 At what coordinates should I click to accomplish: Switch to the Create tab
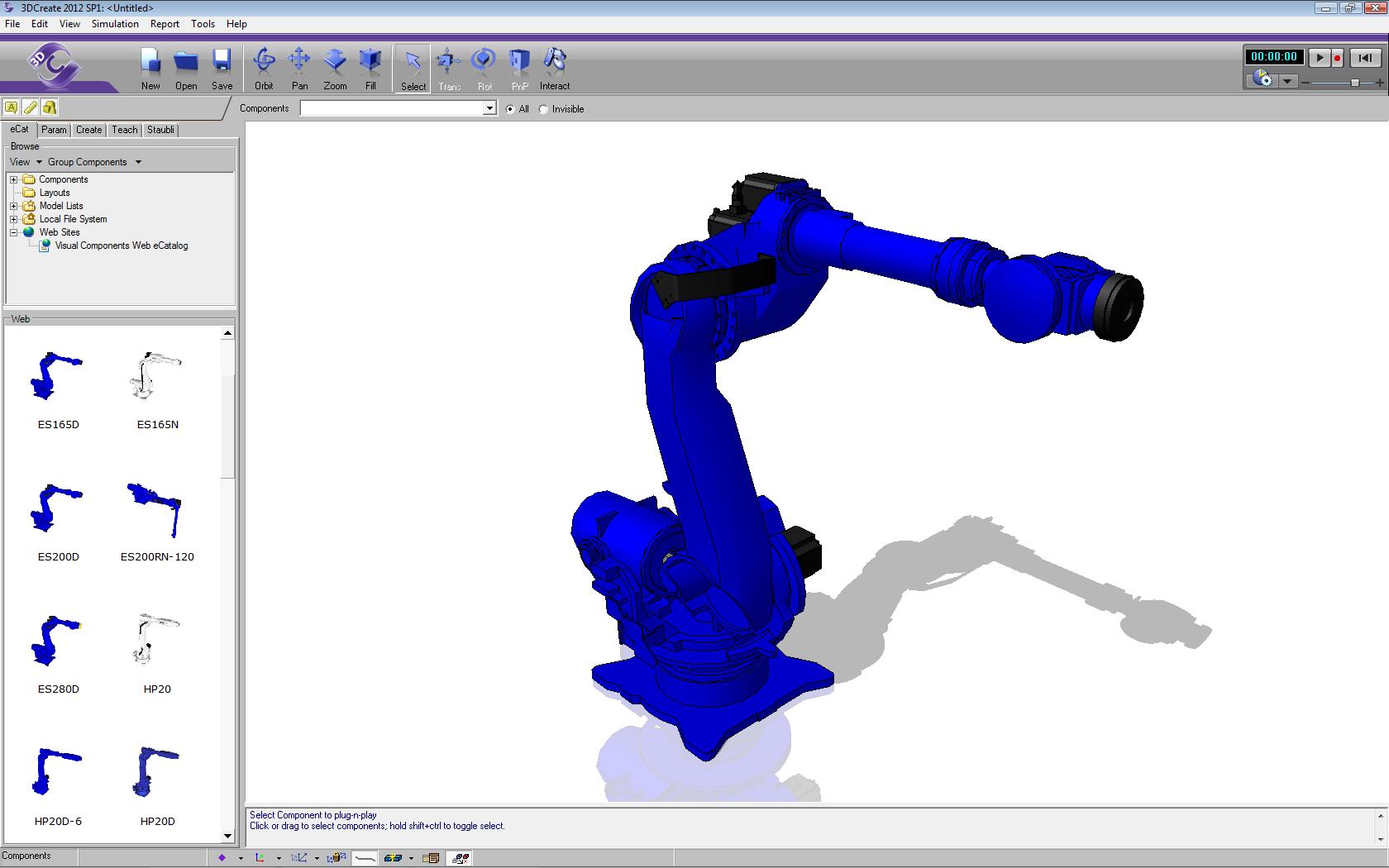coord(88,130)
